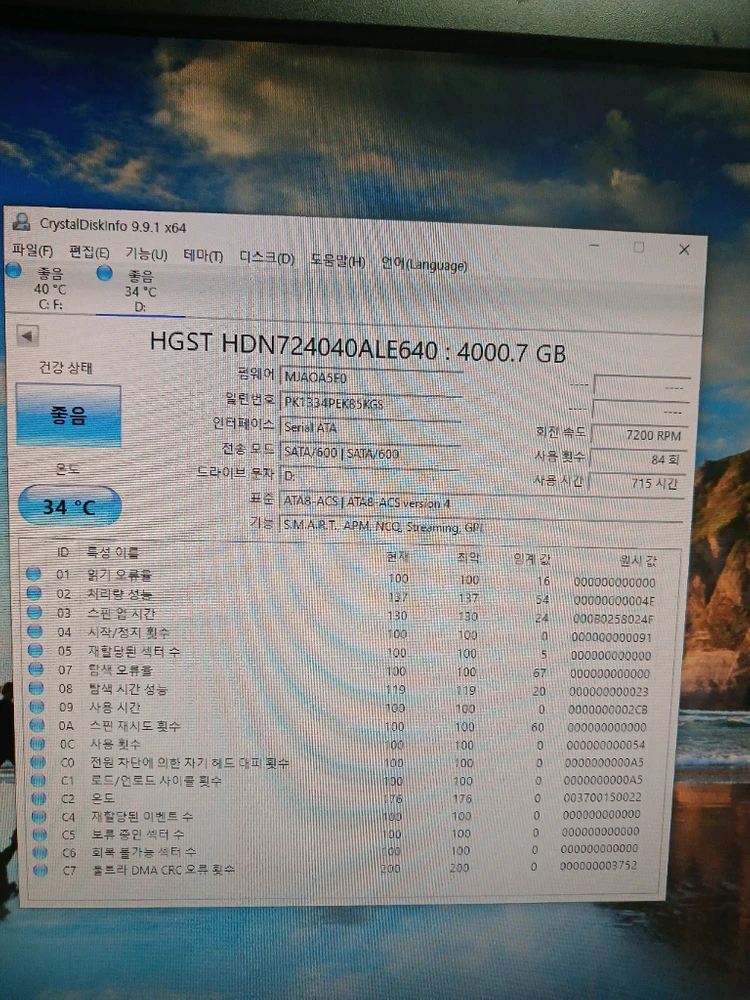Select attribute name 울트라 DMA CRC 오류 횟수
750x1000 pixels.
(x=163, y=869)
